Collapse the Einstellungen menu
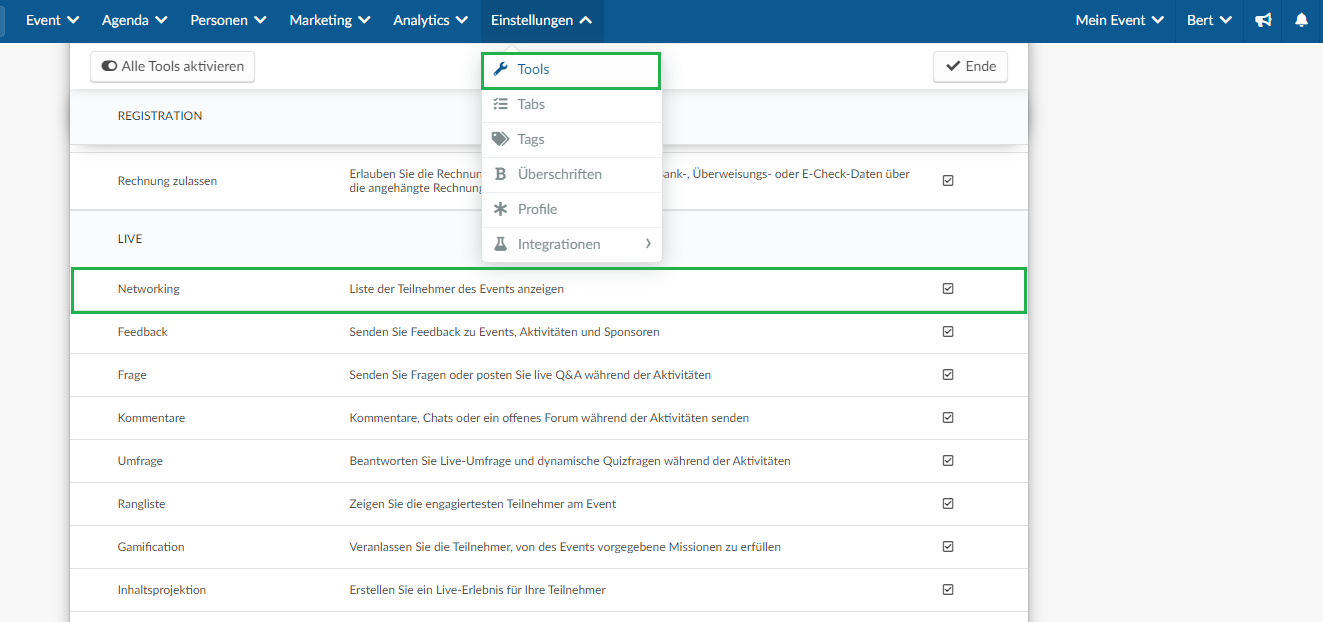This screenshot has height=622, width=1323. coord(542,20)
